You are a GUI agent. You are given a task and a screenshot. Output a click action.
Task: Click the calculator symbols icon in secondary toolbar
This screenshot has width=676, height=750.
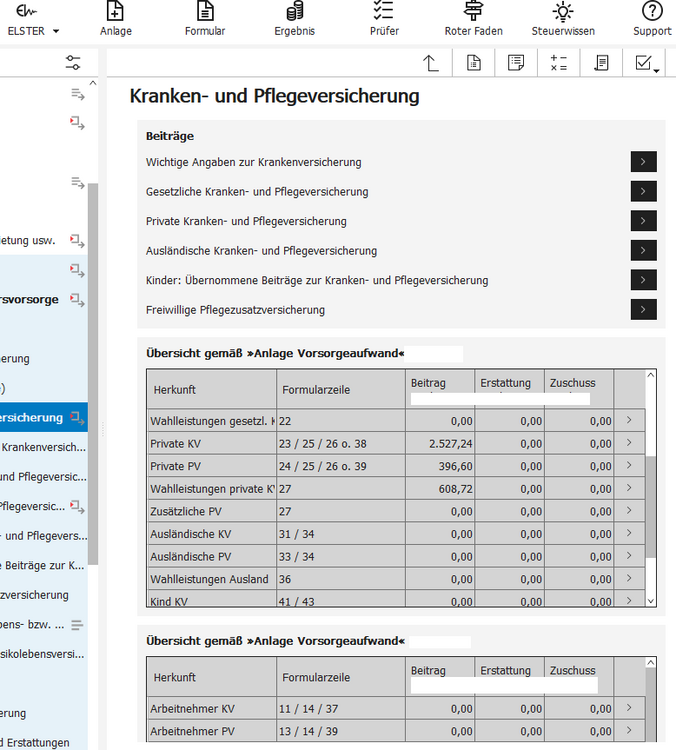click(558, 63)
